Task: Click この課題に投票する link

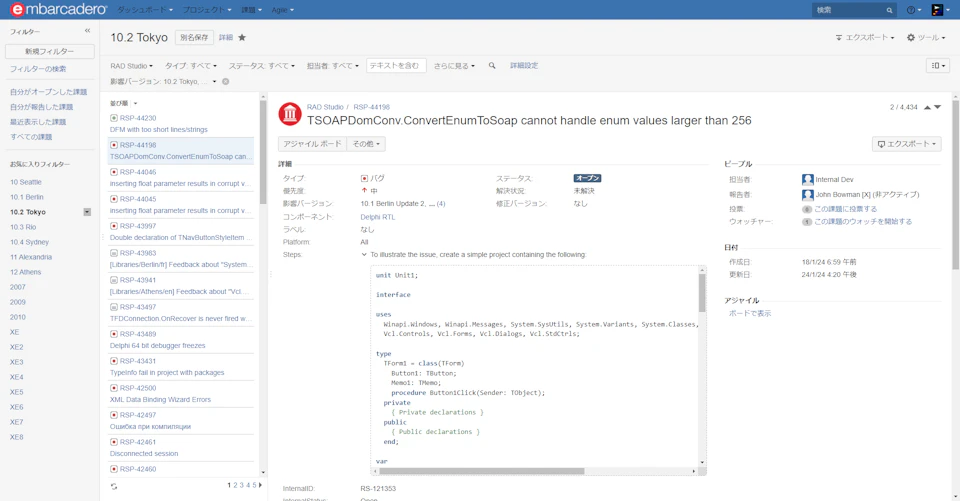Action: [846, 209]
